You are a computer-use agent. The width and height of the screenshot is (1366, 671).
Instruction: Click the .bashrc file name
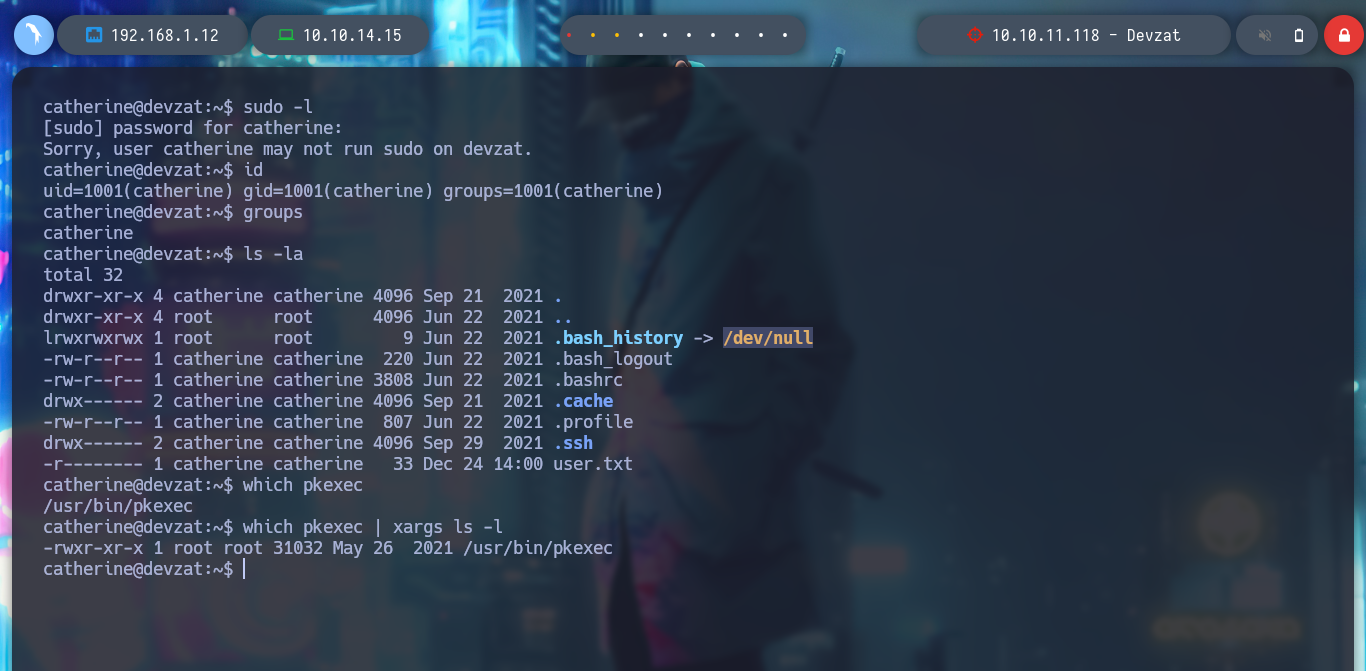pos(588,380)
